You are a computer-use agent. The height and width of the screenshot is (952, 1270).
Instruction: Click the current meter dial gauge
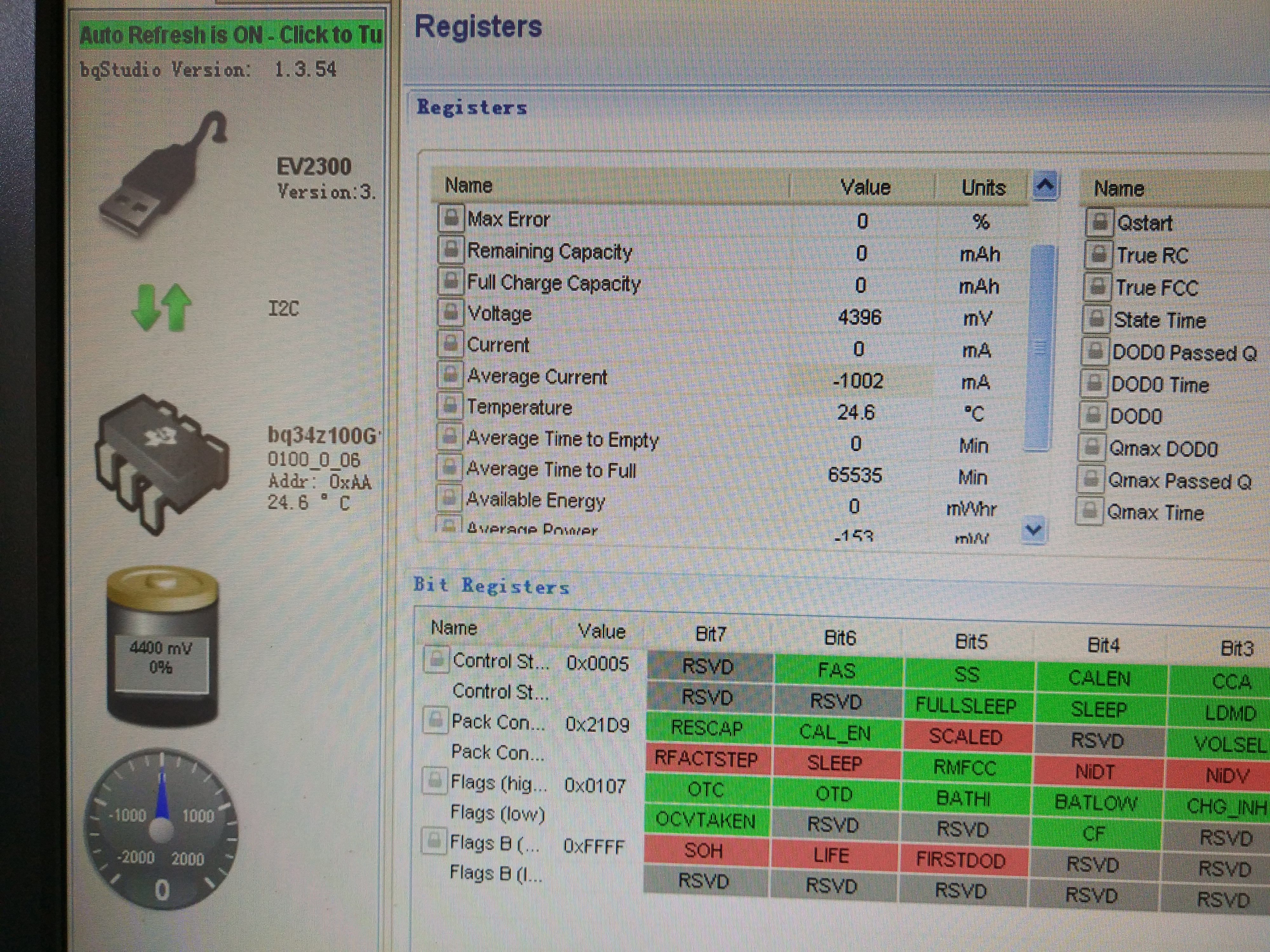tap(161, 829)
